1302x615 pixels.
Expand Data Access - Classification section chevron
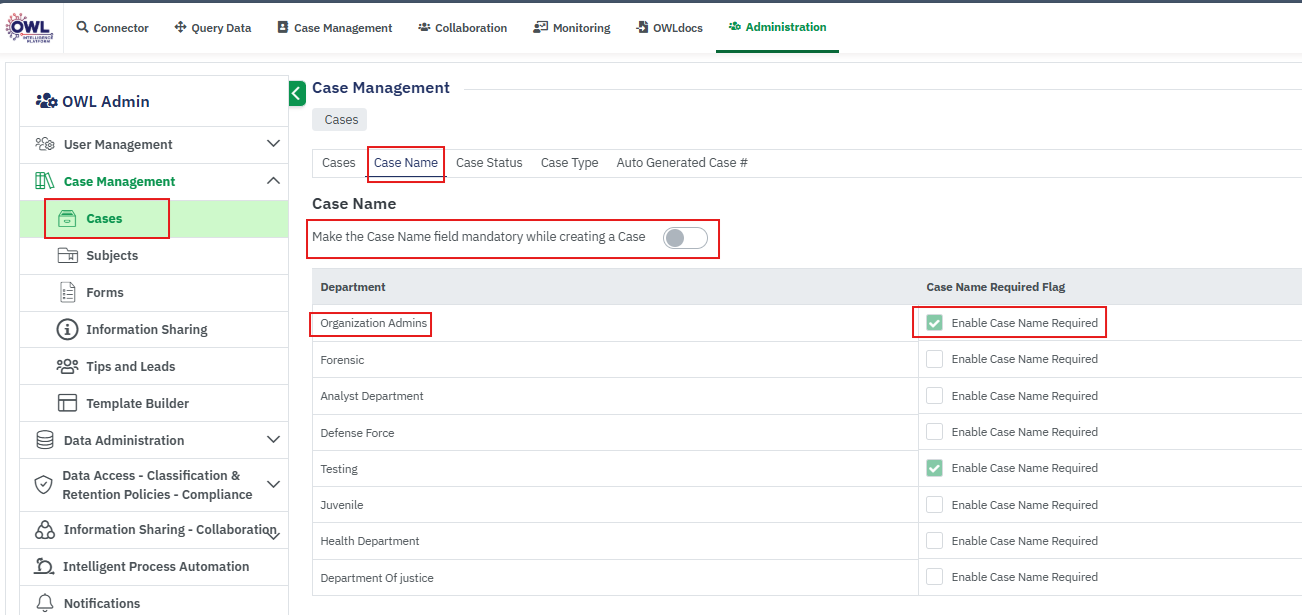pyautogui.click(x=273, y=485)
